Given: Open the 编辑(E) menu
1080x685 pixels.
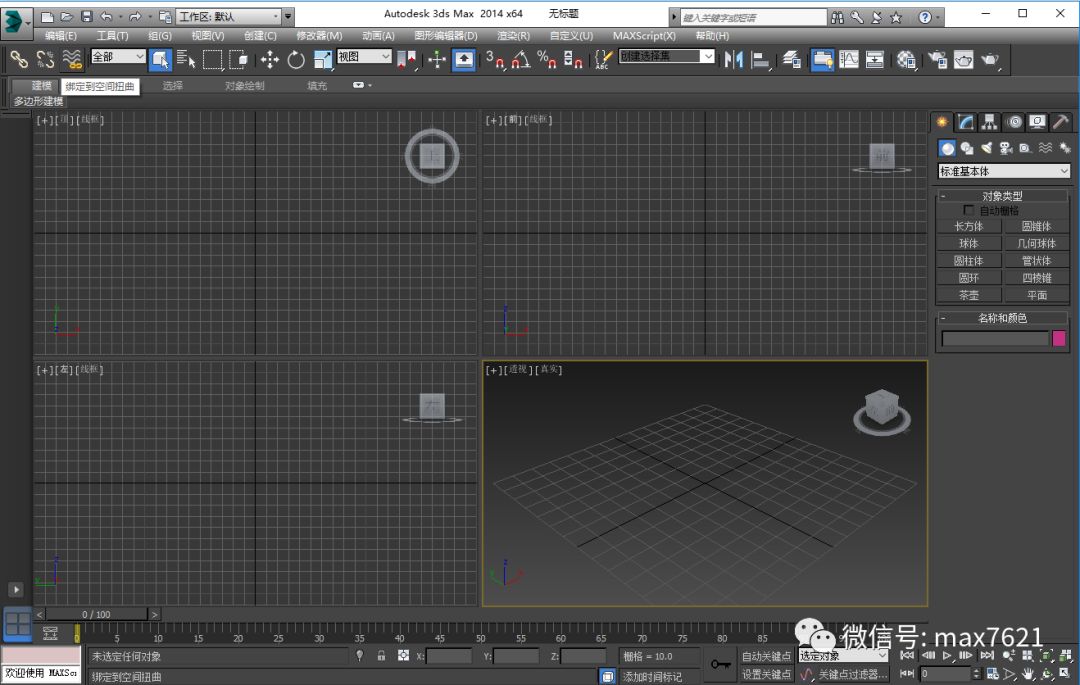Looking at the screenshot, I should coord(61,35).
